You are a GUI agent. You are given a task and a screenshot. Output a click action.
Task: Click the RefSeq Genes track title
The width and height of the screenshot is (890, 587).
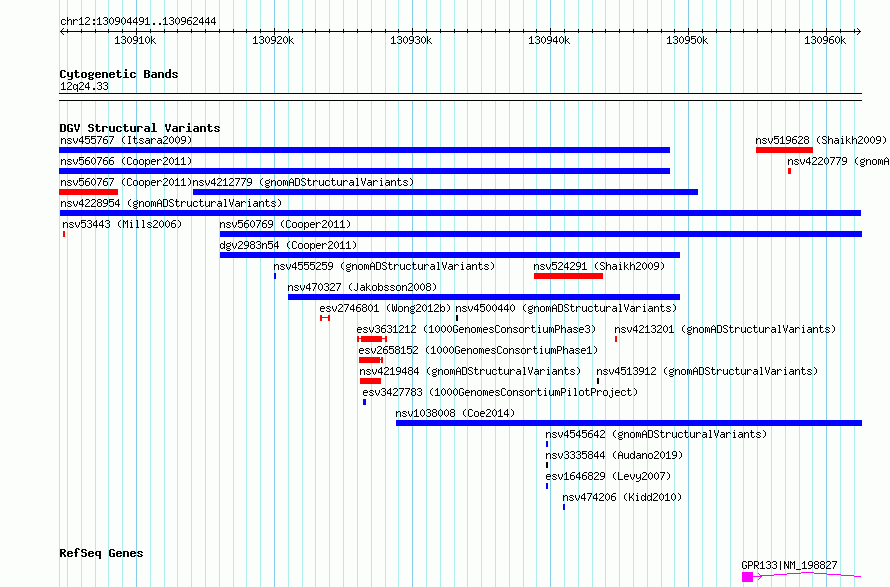coord(101,554)
